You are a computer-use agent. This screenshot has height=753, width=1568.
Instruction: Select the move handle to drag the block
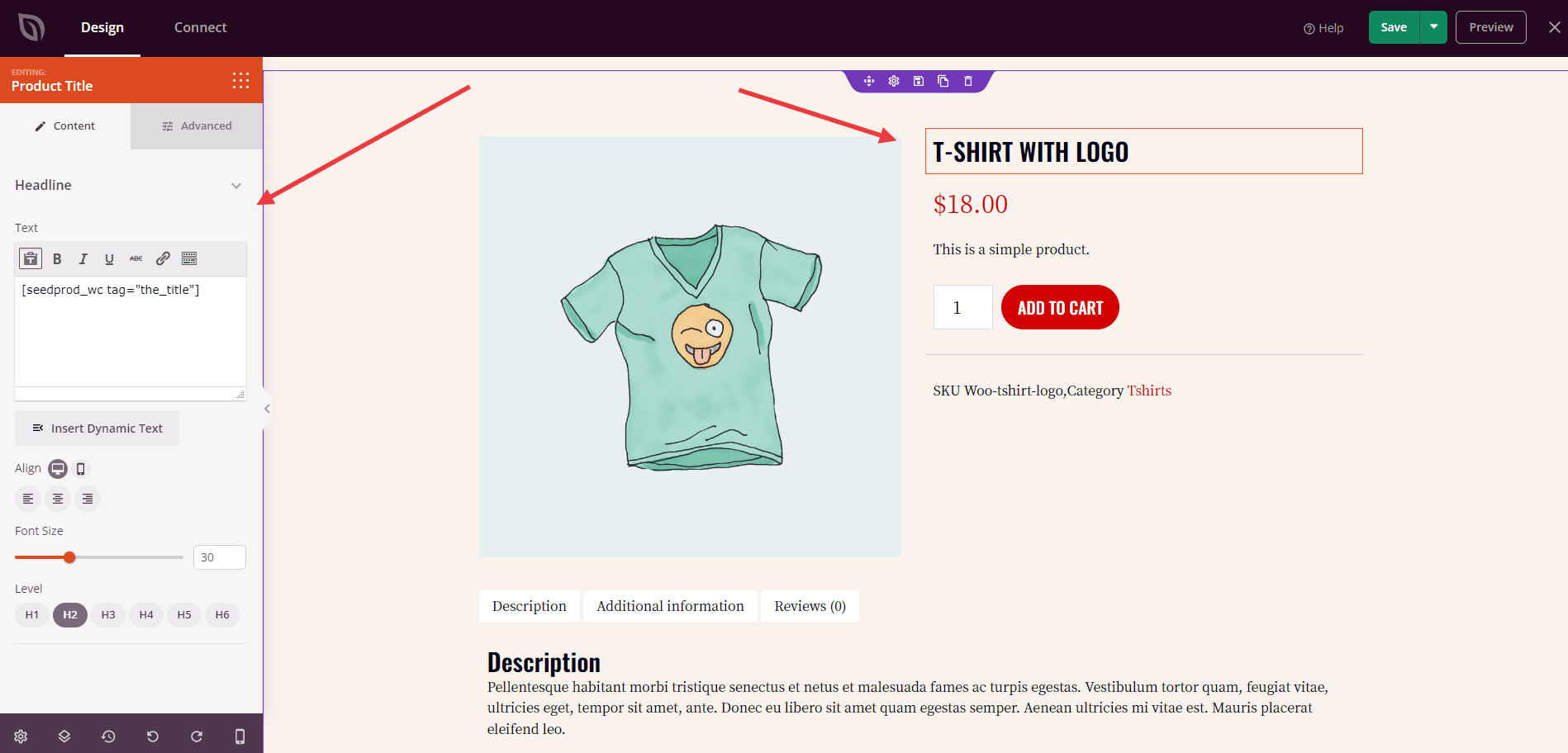click(x=868, y=81)
